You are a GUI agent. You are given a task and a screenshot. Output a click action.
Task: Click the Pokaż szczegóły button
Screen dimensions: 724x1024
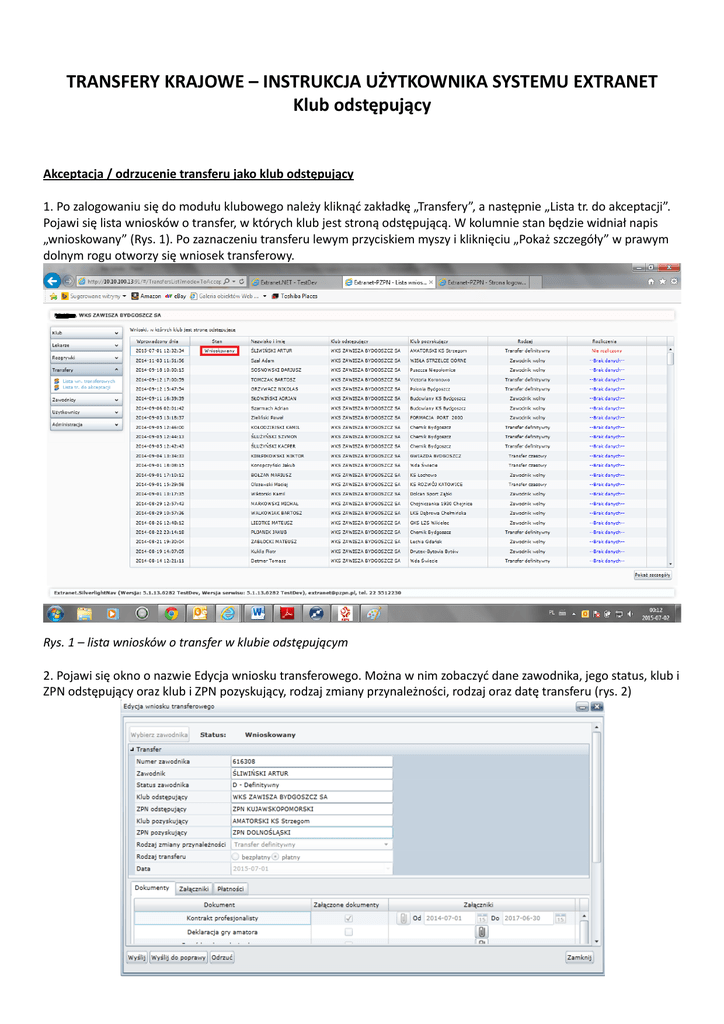tap(652, 575)
